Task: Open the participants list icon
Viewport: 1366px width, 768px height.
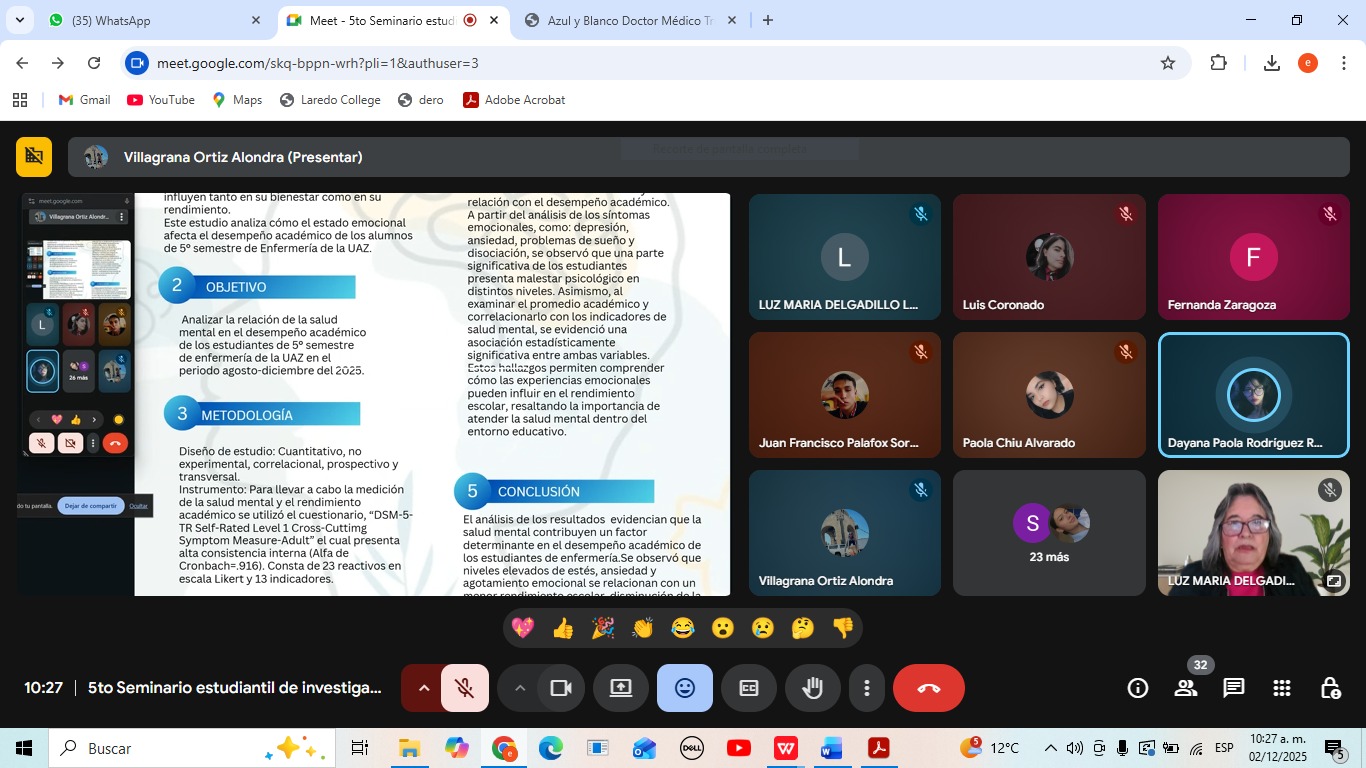Action: [1186, 688]
